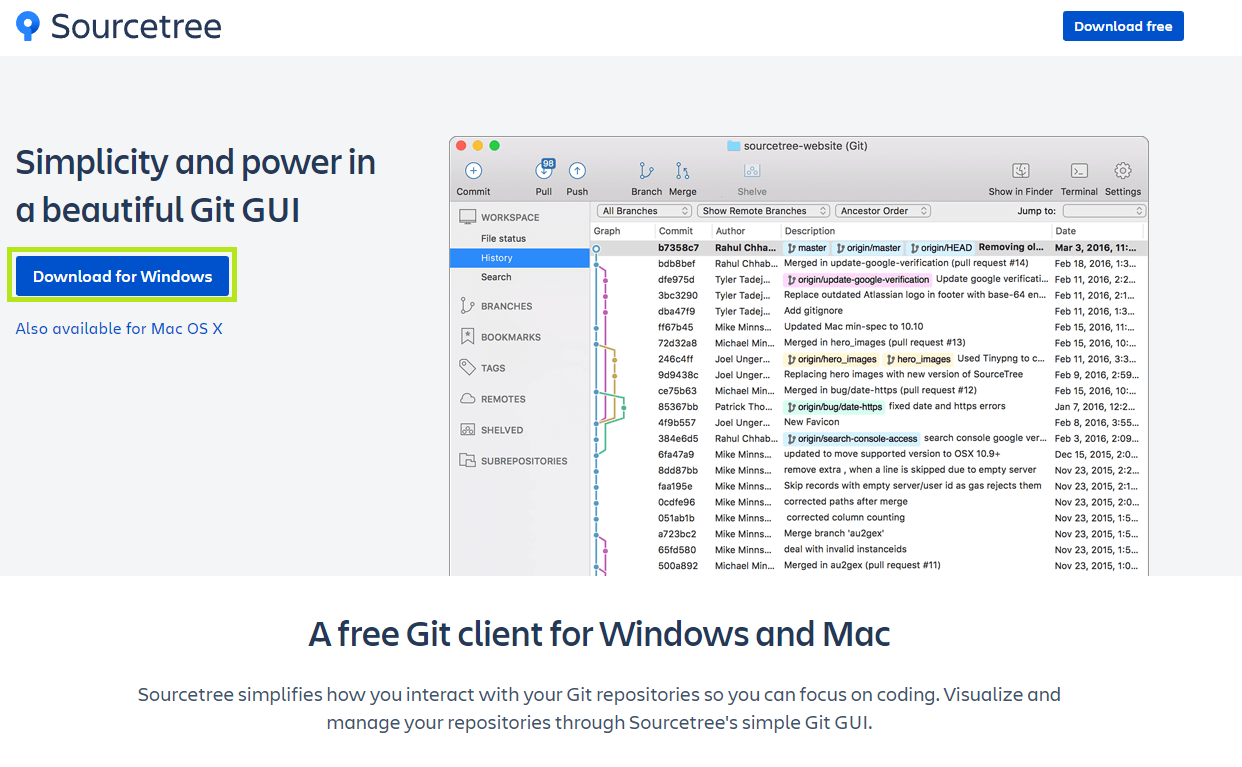This screenshot has height=767, width=1242.
Task: Expand the BRANCHES sidebar section
Action: click(506, 306)
